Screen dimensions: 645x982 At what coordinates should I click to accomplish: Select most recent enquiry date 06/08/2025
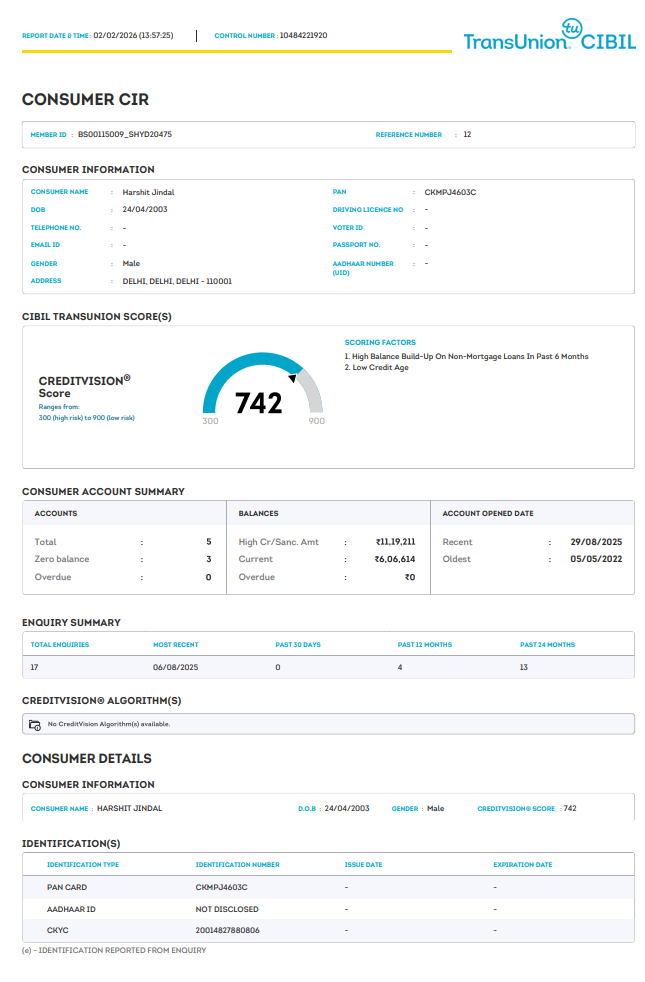click(x=175, y=668)
